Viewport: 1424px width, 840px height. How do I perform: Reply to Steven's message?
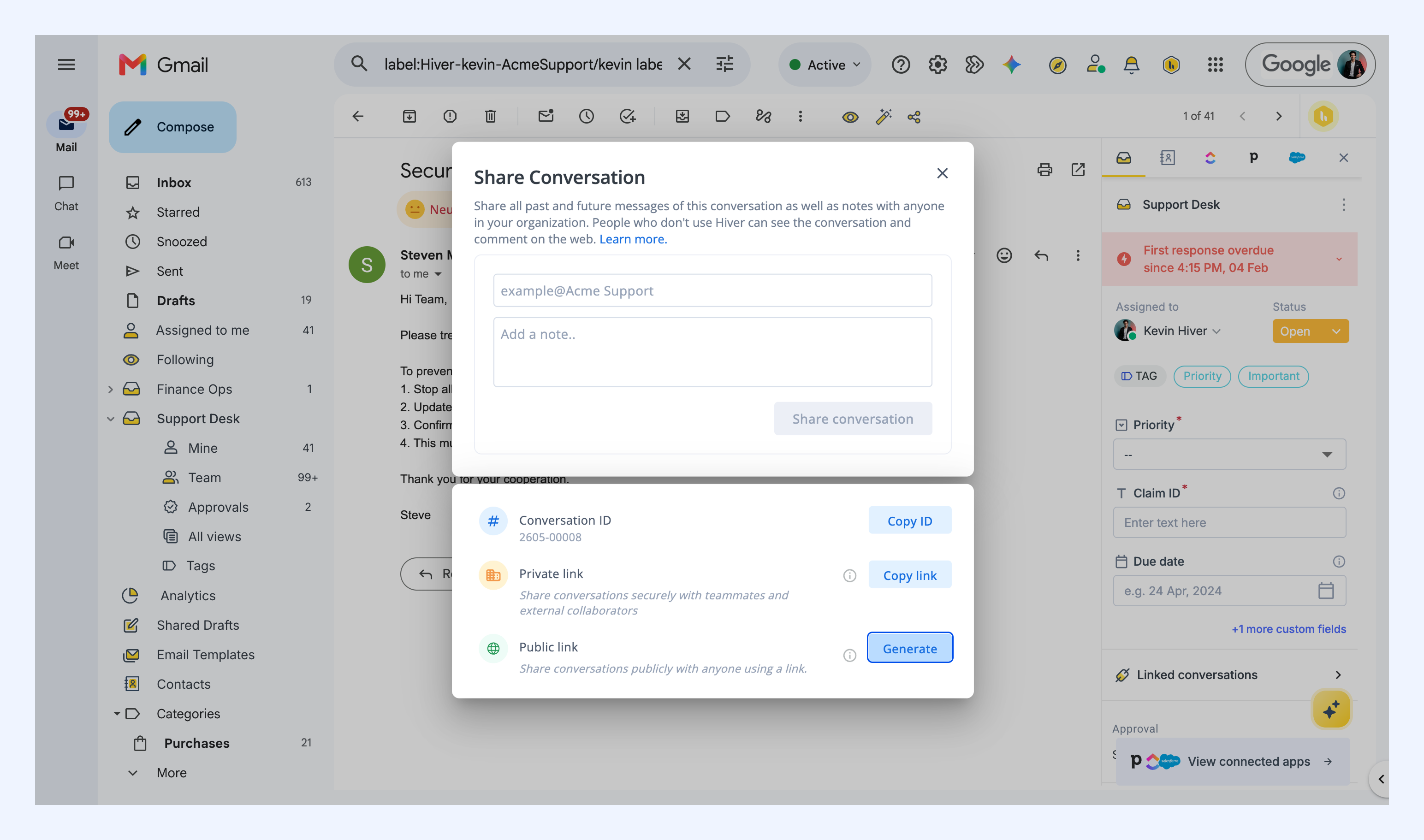pos(1041,256)
